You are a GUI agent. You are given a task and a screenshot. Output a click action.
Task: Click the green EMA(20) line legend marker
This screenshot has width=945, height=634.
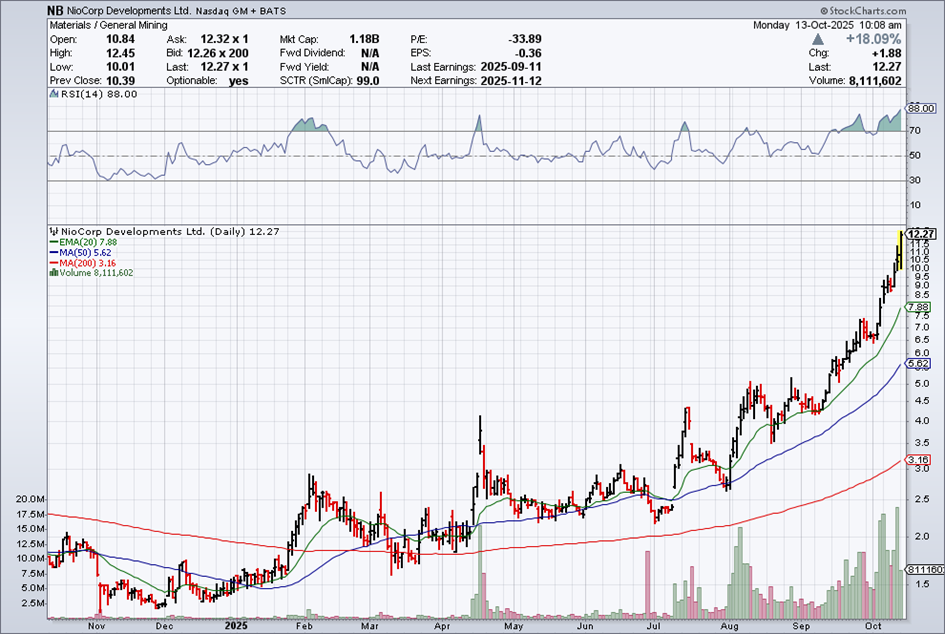point(54,242)
